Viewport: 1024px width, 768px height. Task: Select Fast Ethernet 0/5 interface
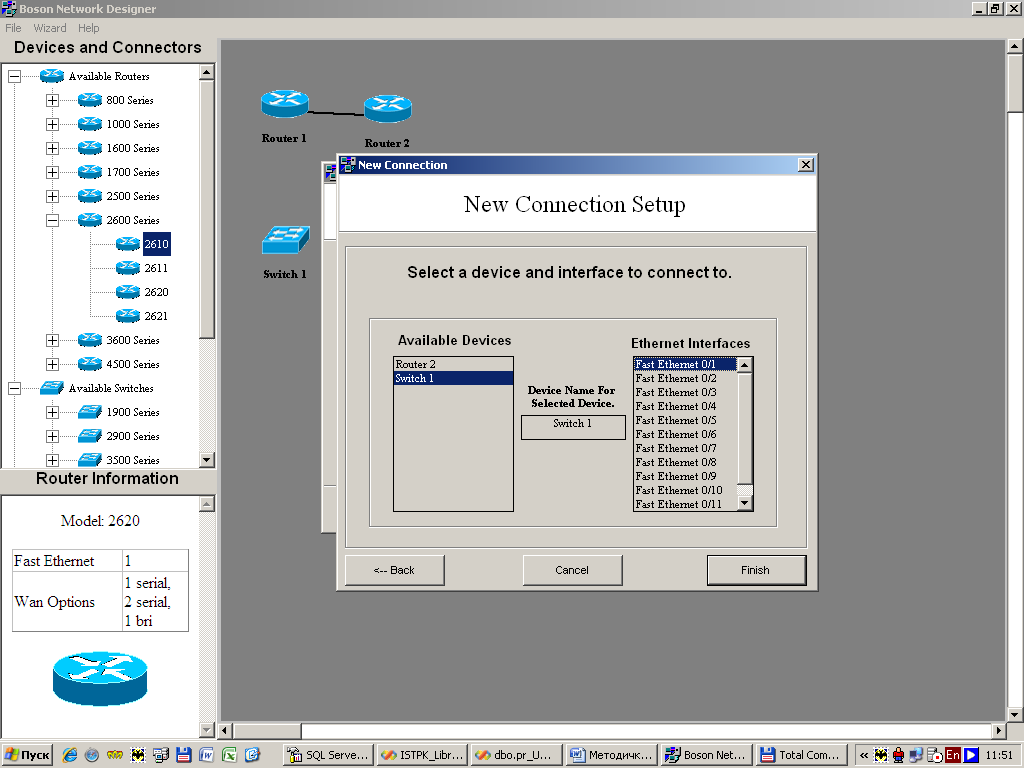(685, 420)
